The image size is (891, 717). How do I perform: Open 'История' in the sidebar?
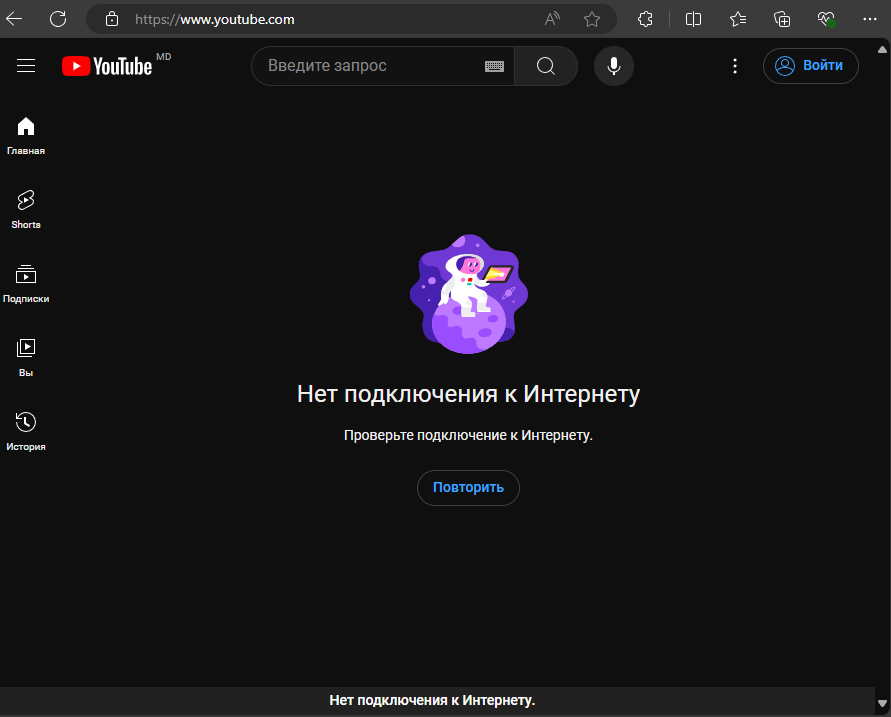(26, 432)
